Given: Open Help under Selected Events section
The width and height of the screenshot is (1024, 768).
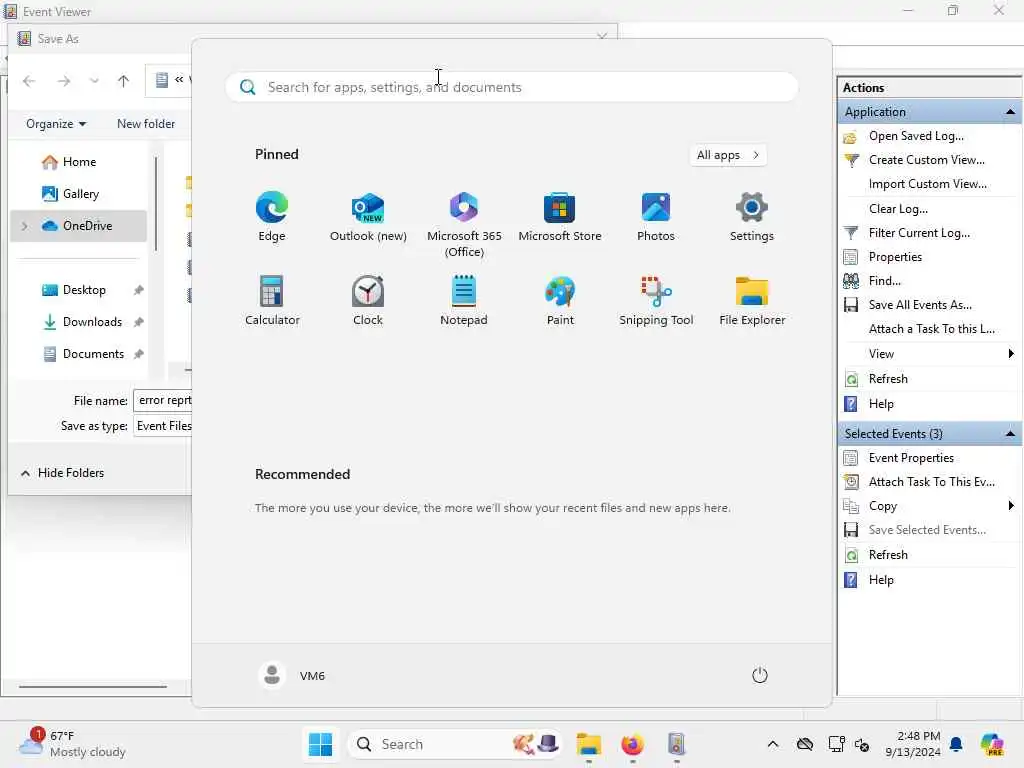Looking at the screenshot, I should point(880,580).
